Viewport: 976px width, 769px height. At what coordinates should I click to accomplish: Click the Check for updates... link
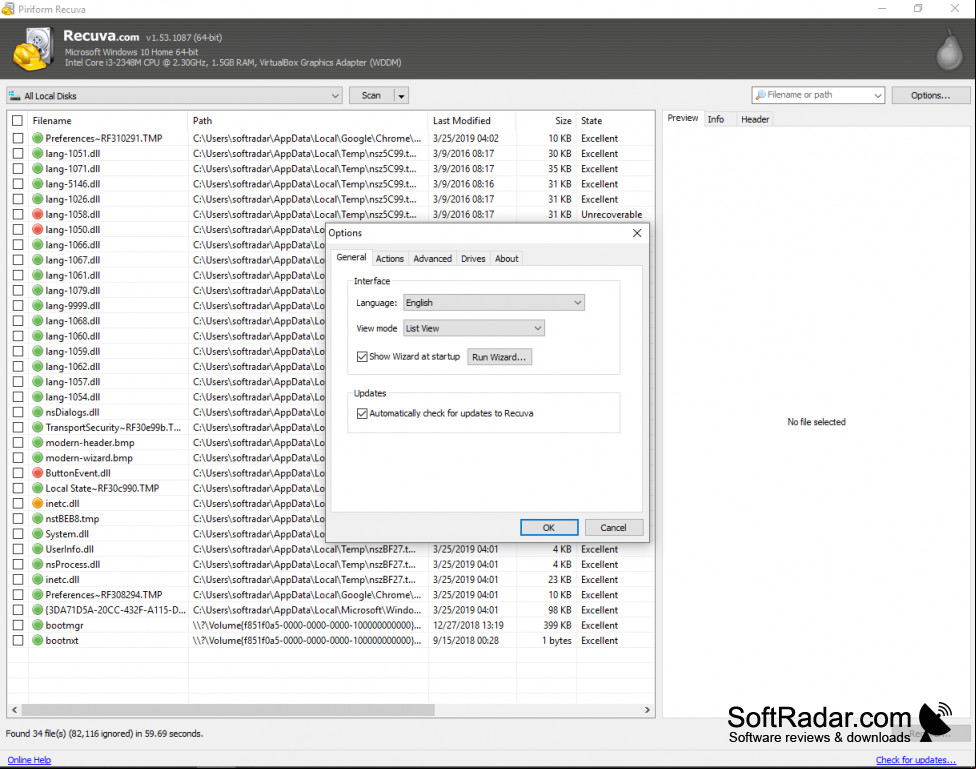click(x=916, y=760)
